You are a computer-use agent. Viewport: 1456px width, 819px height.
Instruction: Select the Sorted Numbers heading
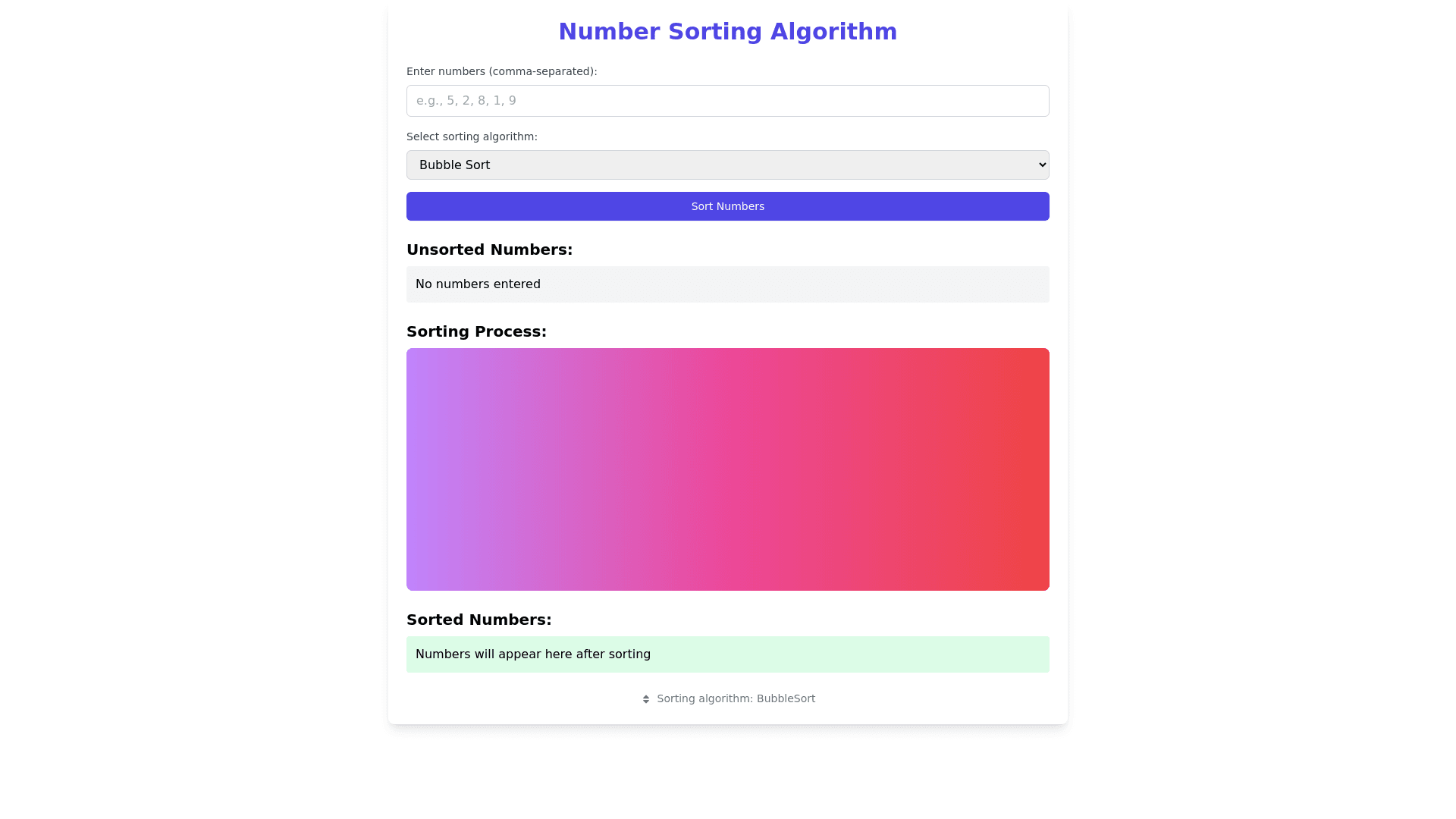[x=479, y=620]
